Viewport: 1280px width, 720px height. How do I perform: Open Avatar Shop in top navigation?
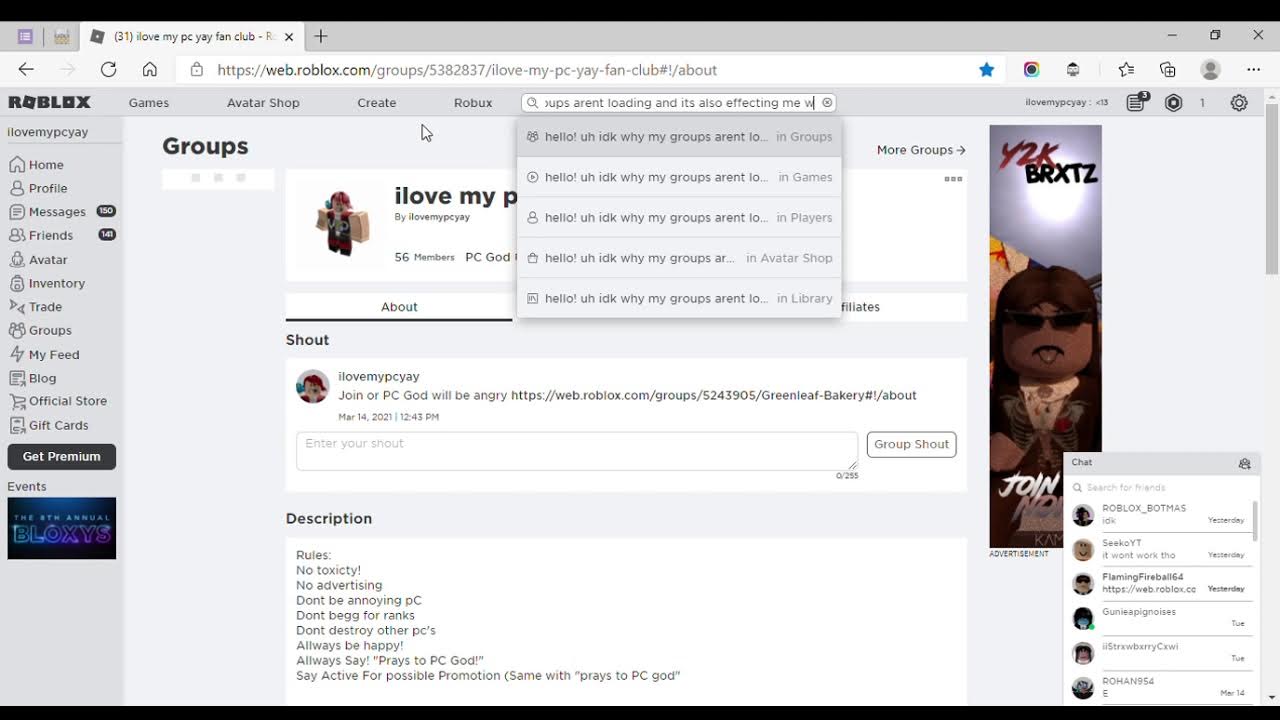click(263, 102)
